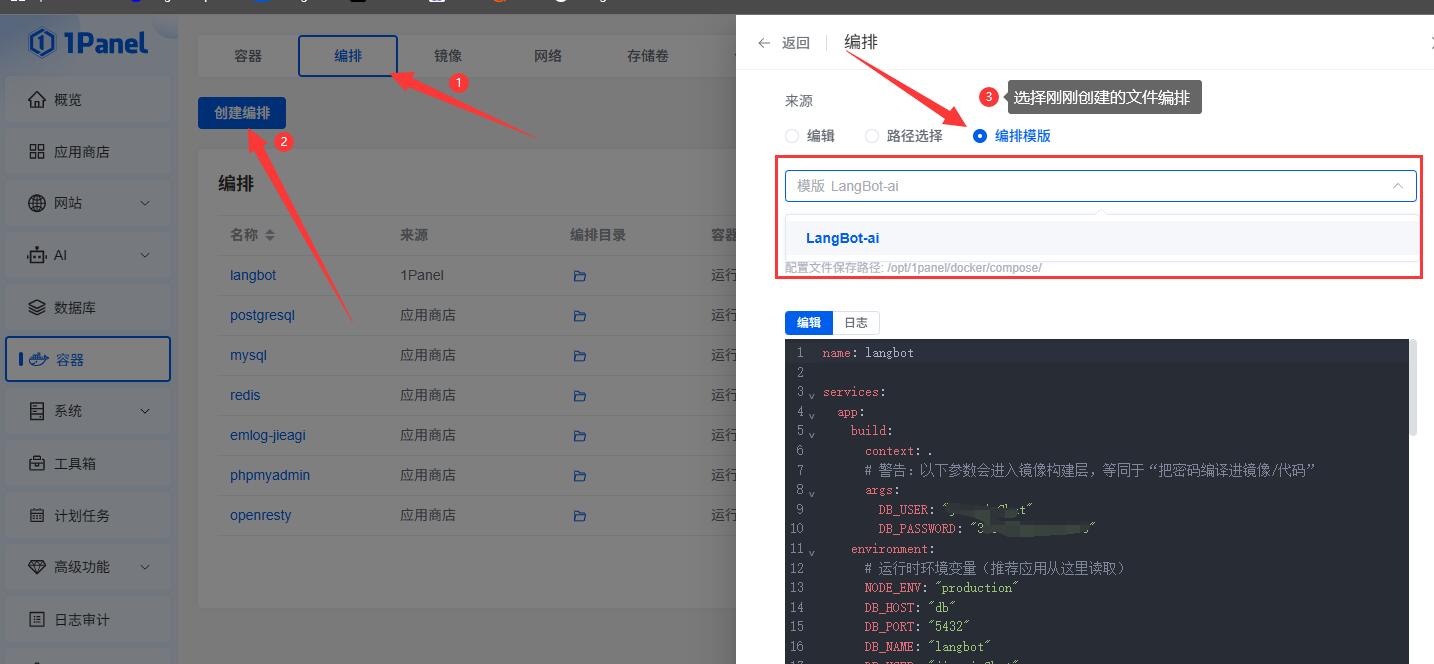Screen dimensions: 1434x664
Task: Open the emlog-jieagi compose link
Action: 268,435
